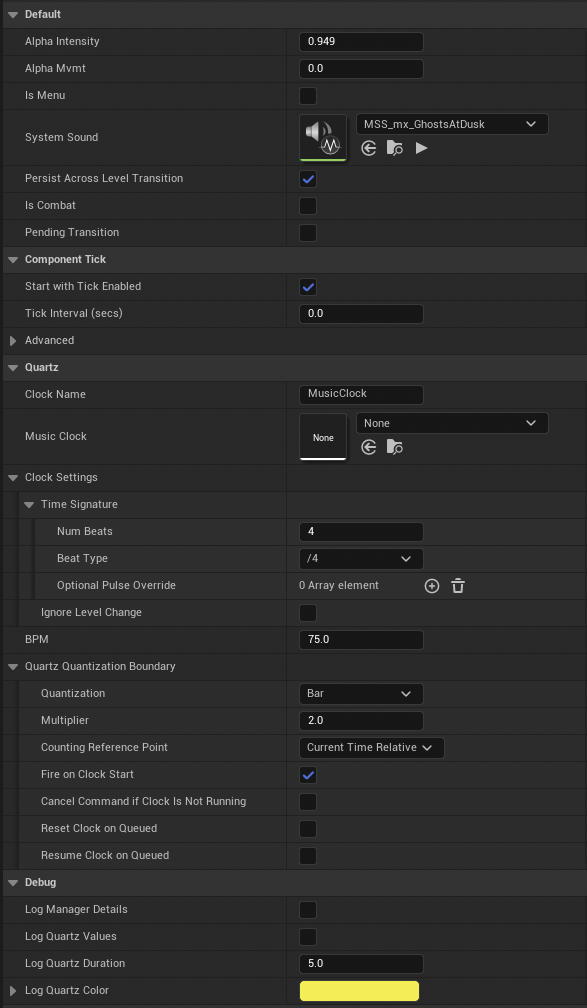The height and width of the screenshot is (1008, 587).
Task: Click the BPM value field
Action: 361,640
